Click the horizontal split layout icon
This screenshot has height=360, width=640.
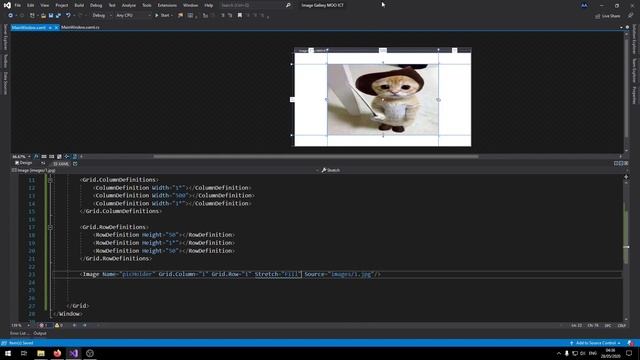tap(621, 163)
